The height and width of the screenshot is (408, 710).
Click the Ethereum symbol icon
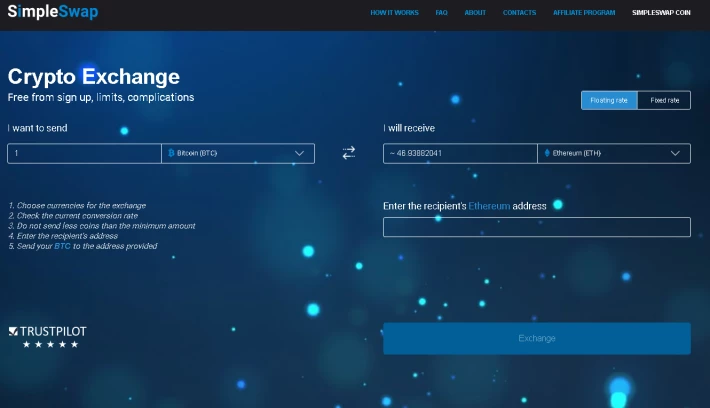point(547,153)
